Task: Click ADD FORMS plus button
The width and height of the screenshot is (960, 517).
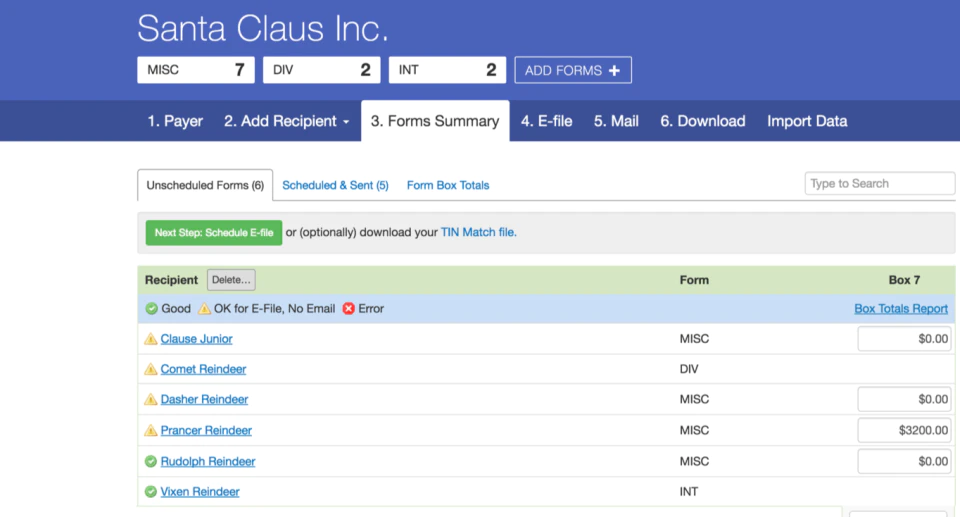Action: 572,70
